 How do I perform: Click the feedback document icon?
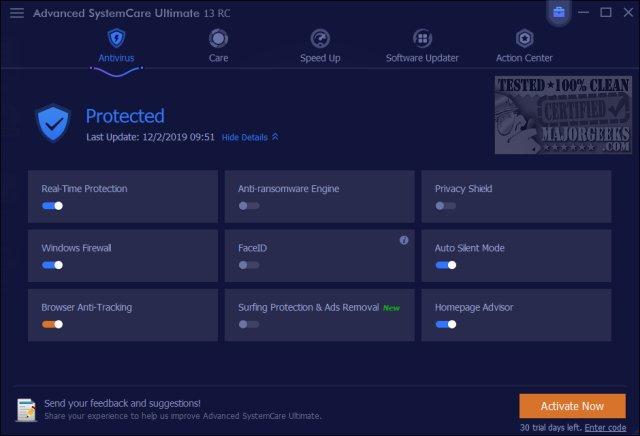pyautogui.click(x=27, y=410)
